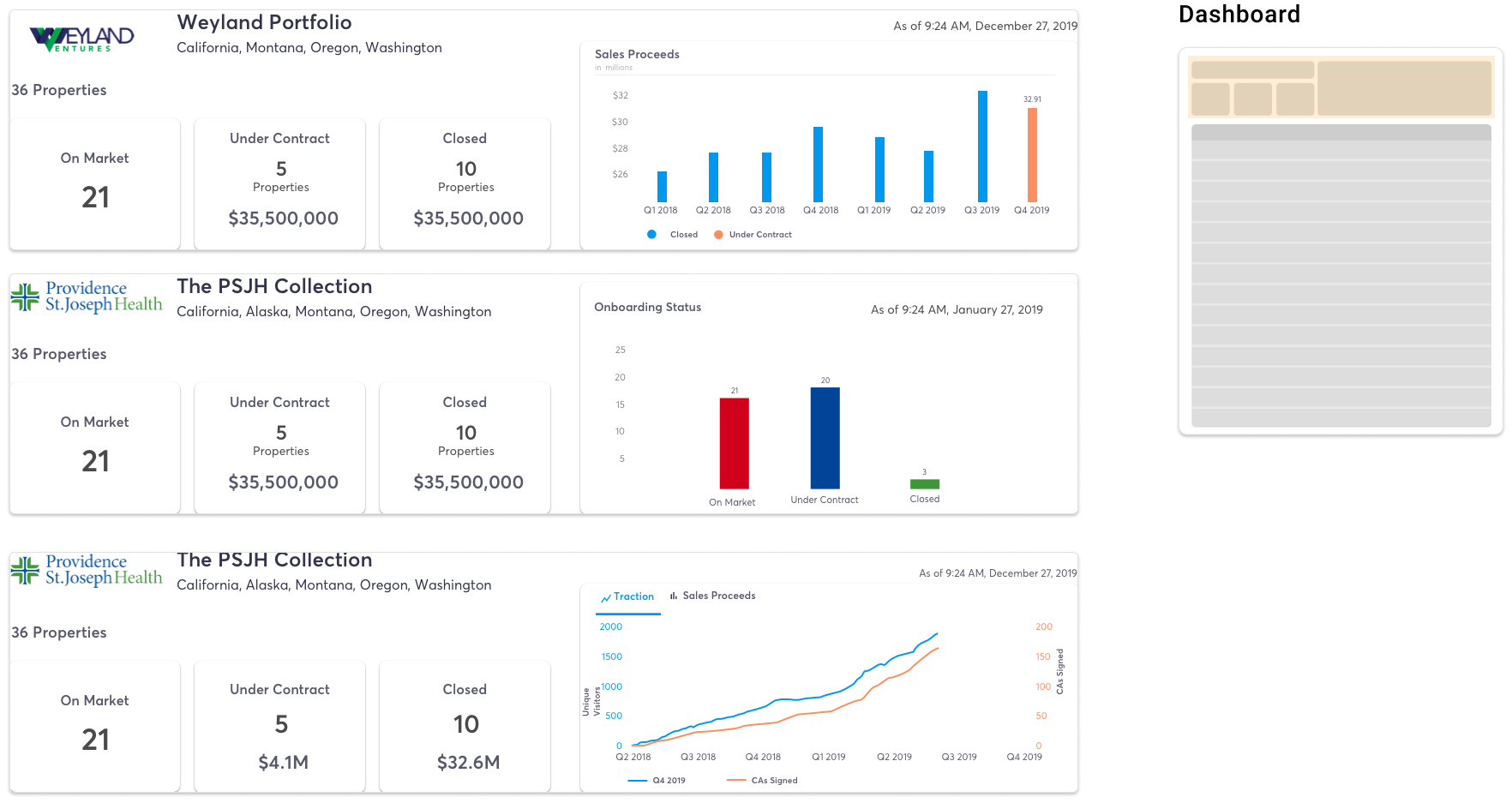
Task: Click the blue Closed legend dot
Action: 651,234
